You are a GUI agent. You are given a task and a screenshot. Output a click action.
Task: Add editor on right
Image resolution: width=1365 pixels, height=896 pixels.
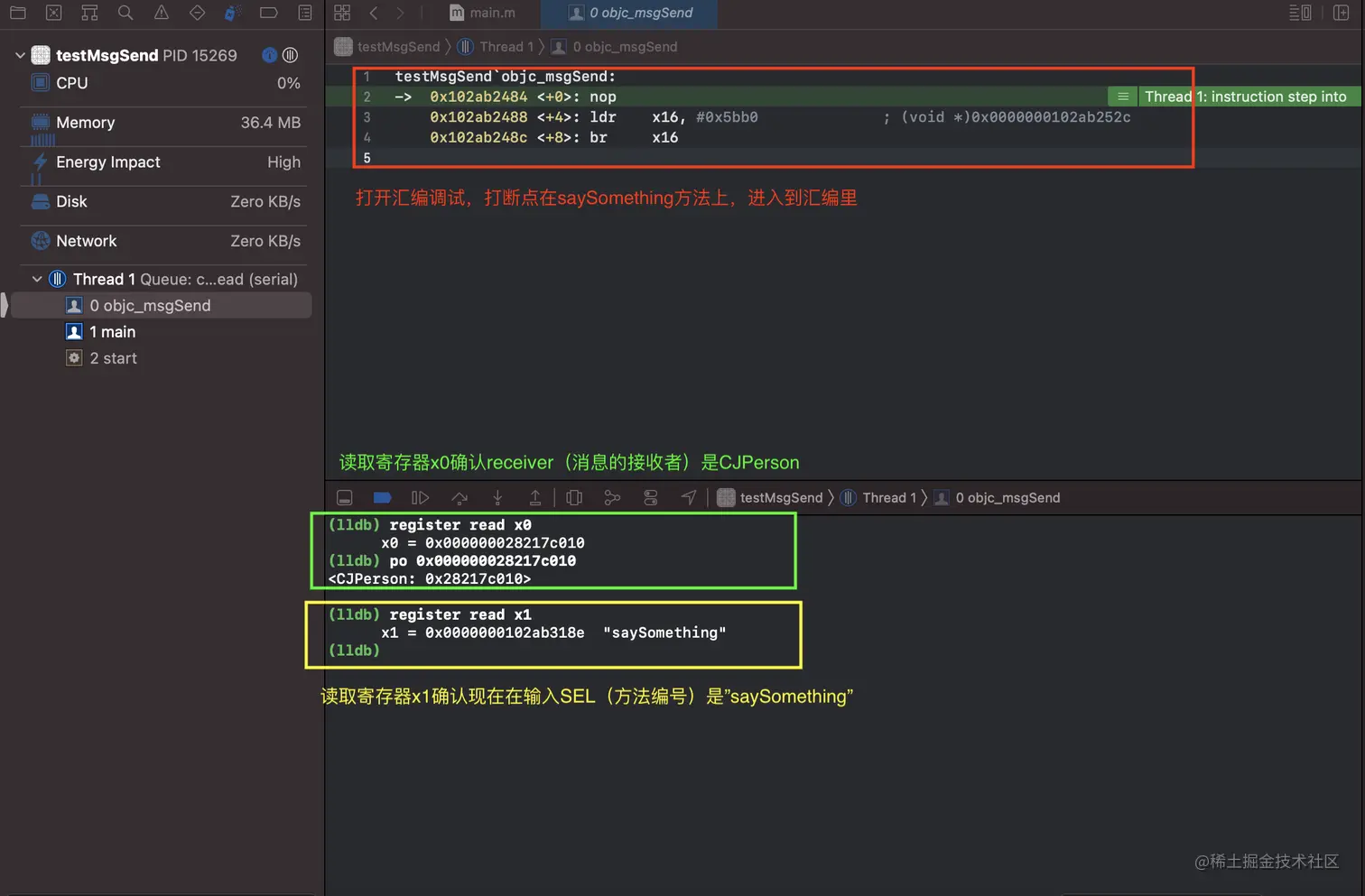point(1342,13)
